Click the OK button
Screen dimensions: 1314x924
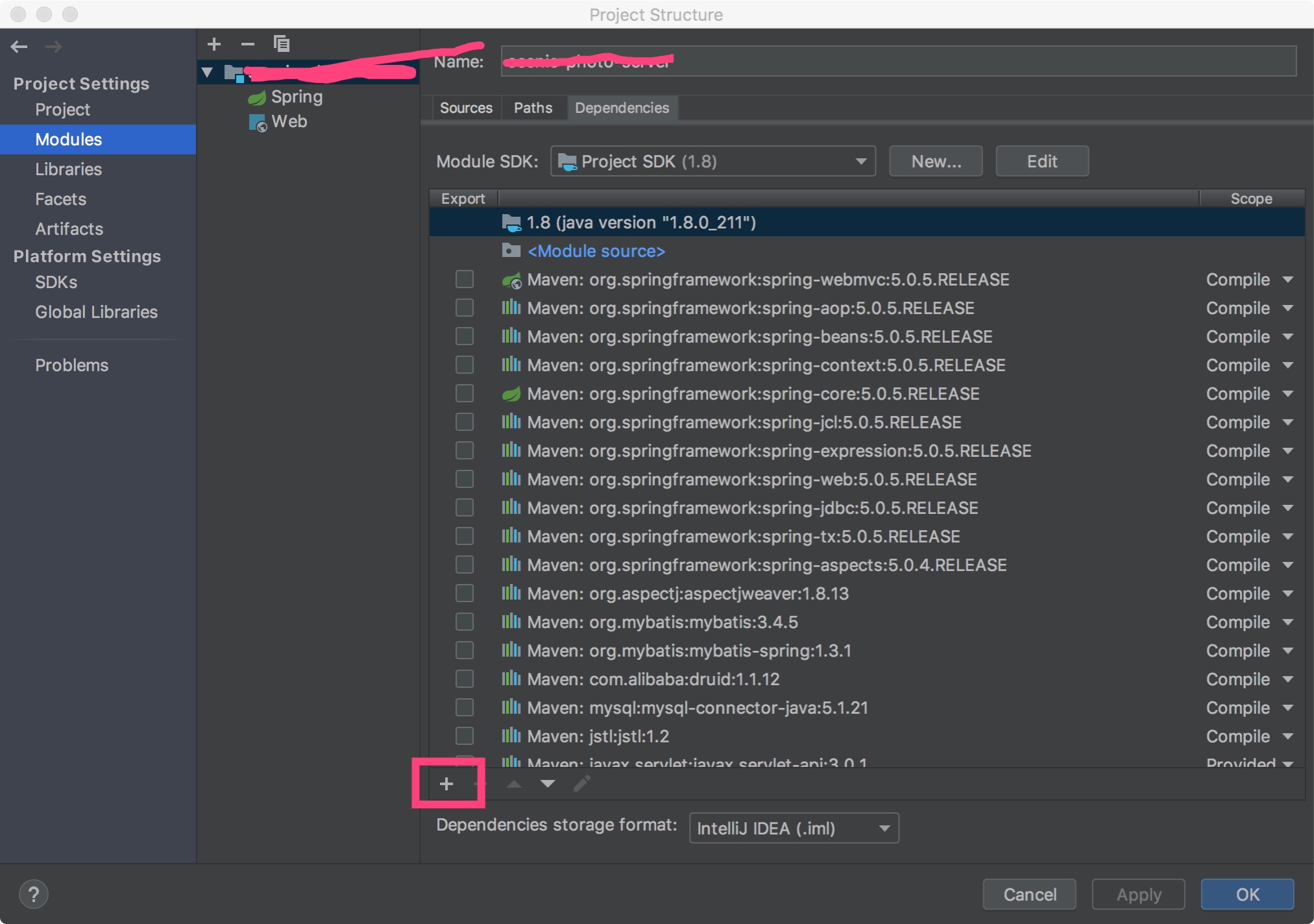point(1248,895)
